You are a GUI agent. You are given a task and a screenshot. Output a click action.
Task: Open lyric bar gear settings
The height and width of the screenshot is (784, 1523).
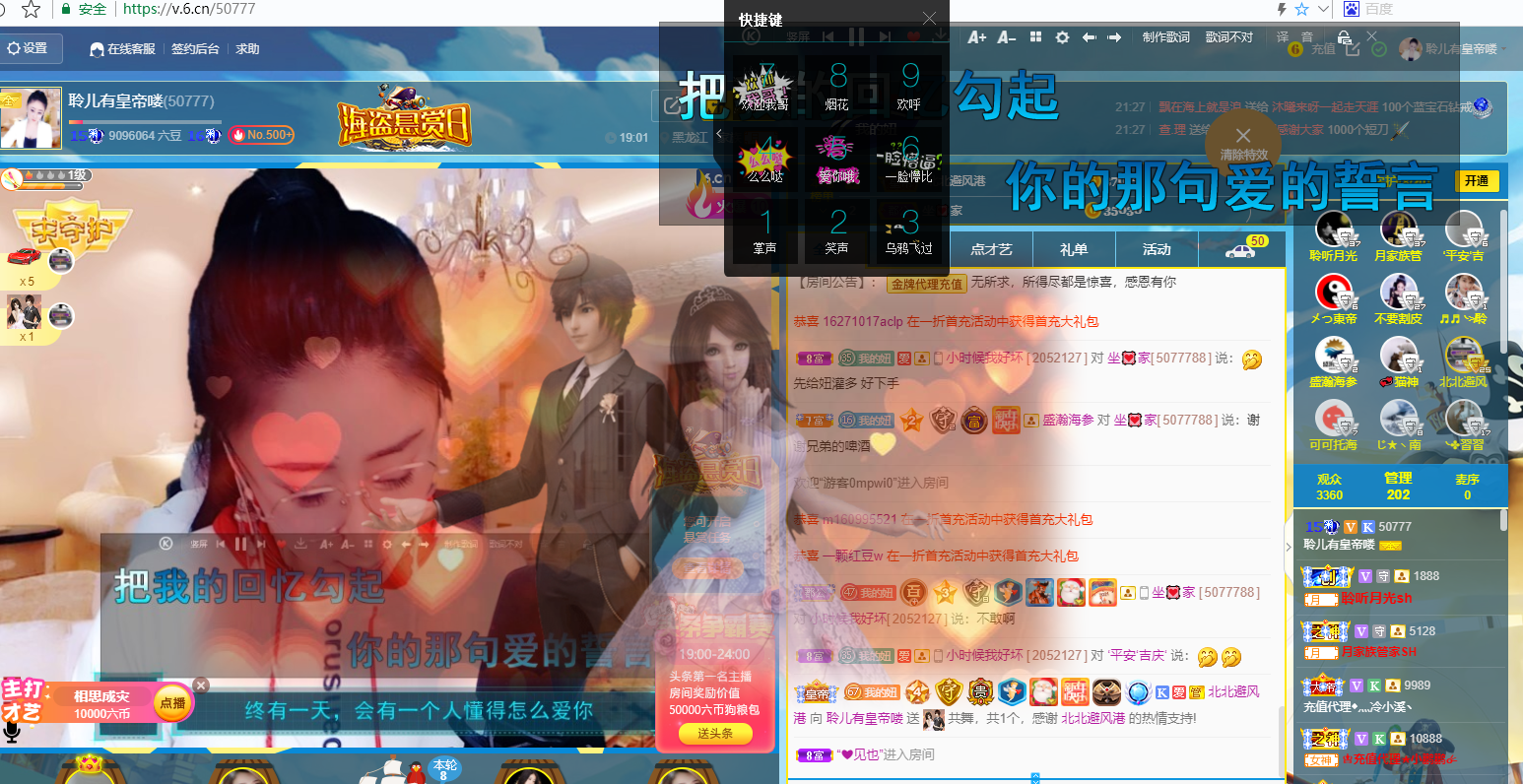[1062, 37]
